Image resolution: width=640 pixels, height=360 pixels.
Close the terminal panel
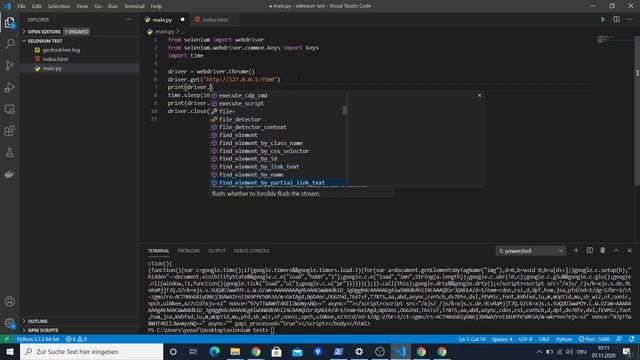[x=629, y=250]
